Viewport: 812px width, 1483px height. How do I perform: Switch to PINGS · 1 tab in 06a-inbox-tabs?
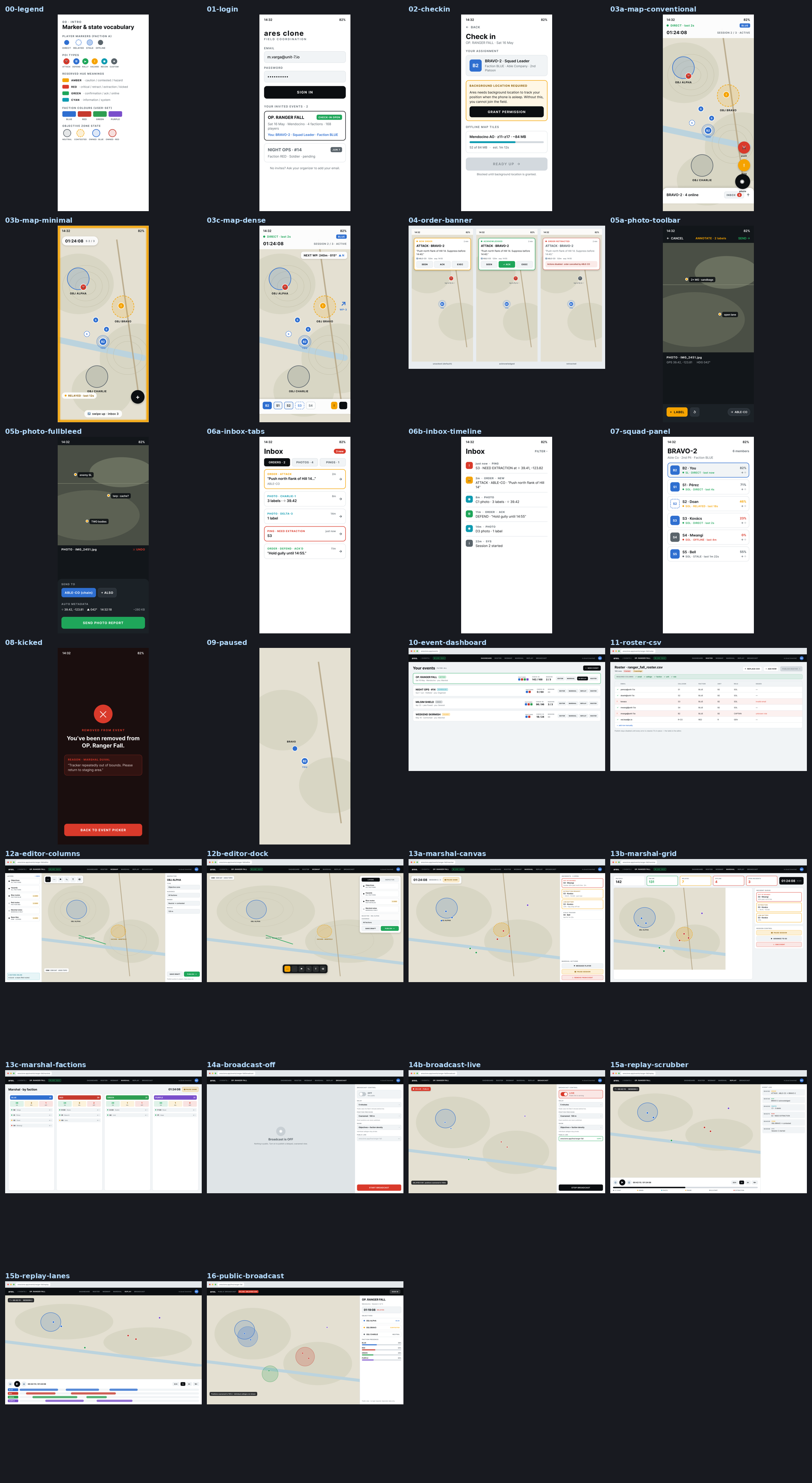click(x=332, y=462)
